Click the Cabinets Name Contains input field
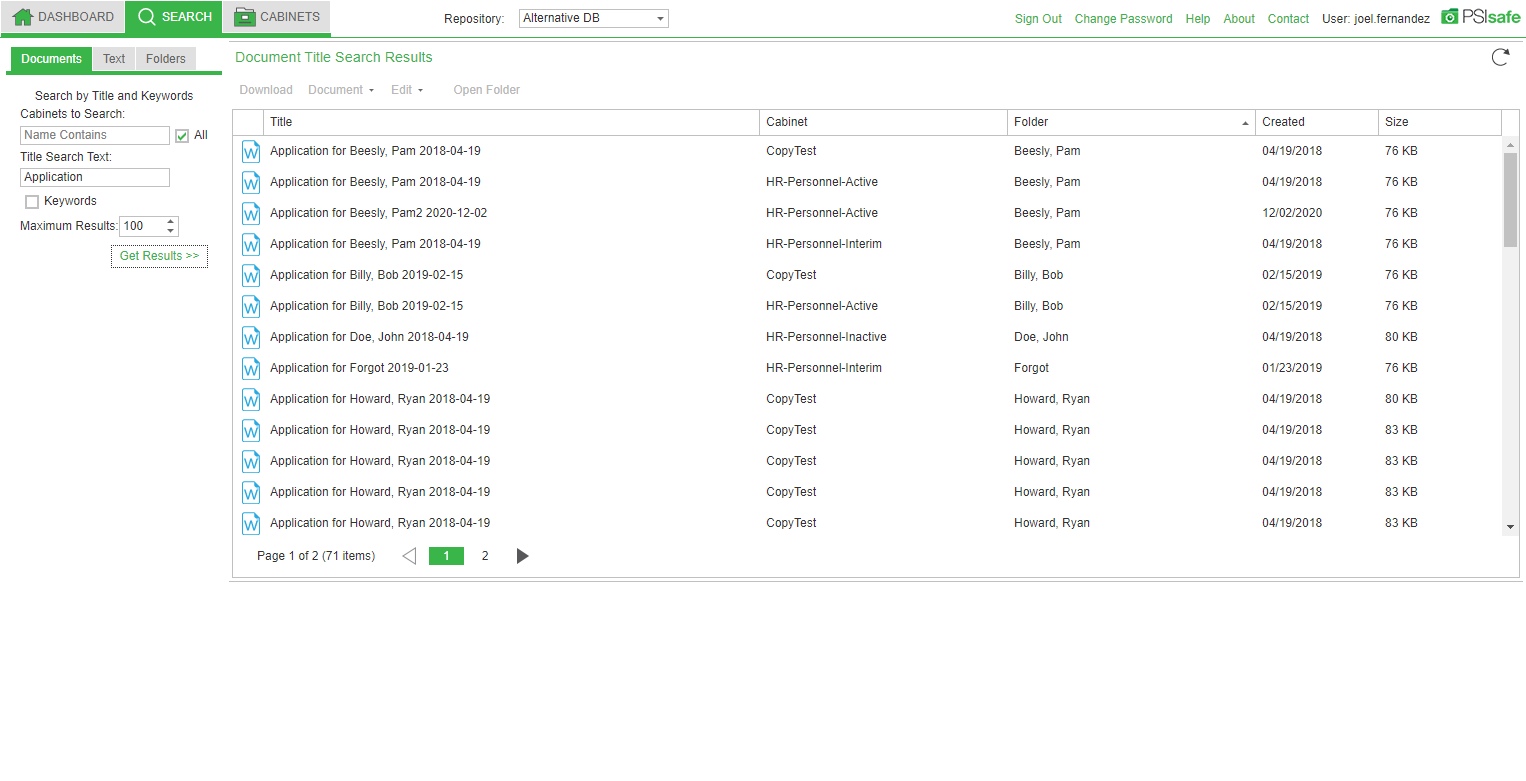The height and width of the screenshot is (781, 1526). pos(95,135)
